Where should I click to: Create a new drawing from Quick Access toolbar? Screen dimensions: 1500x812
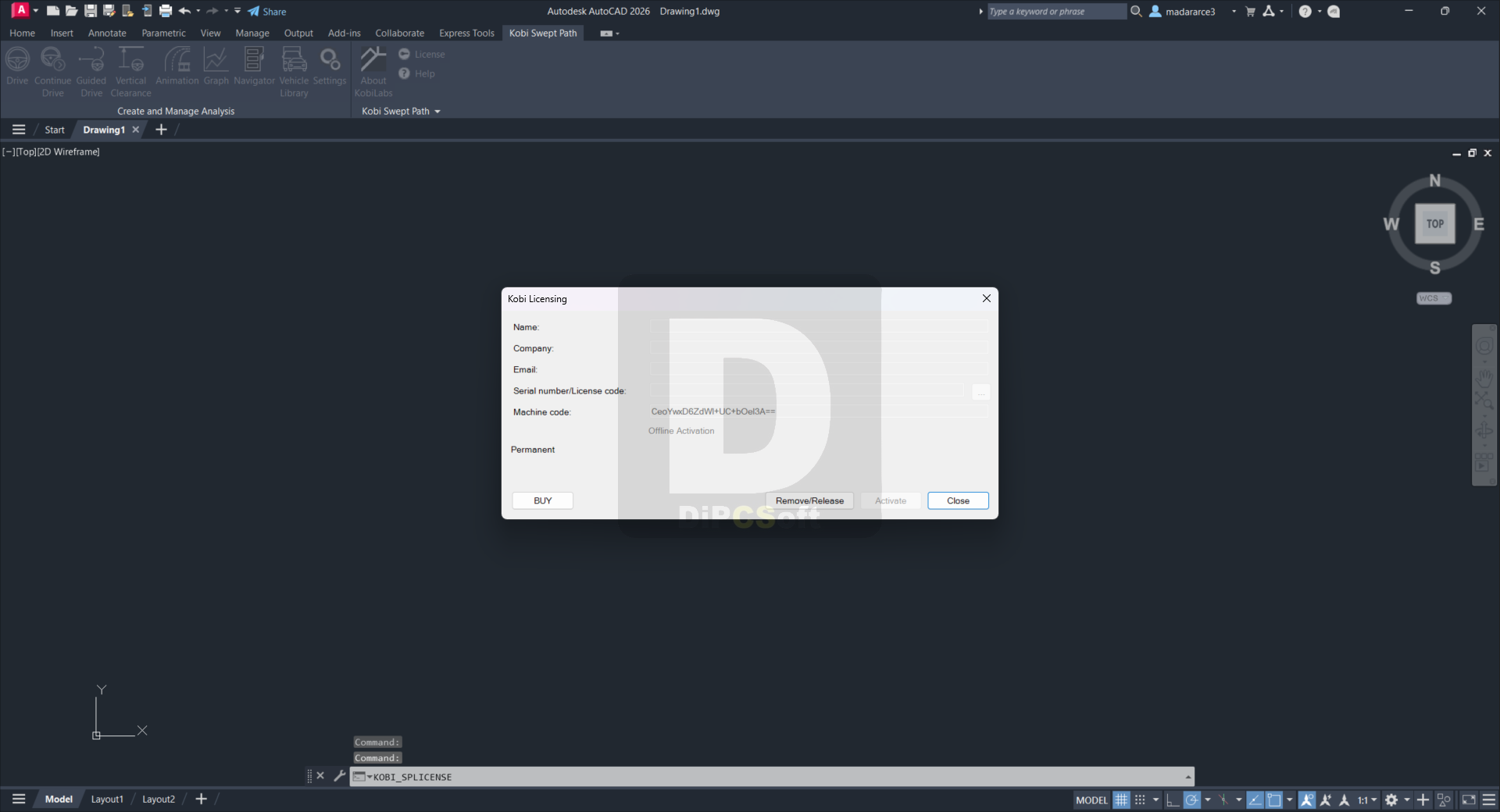[52, 11]
